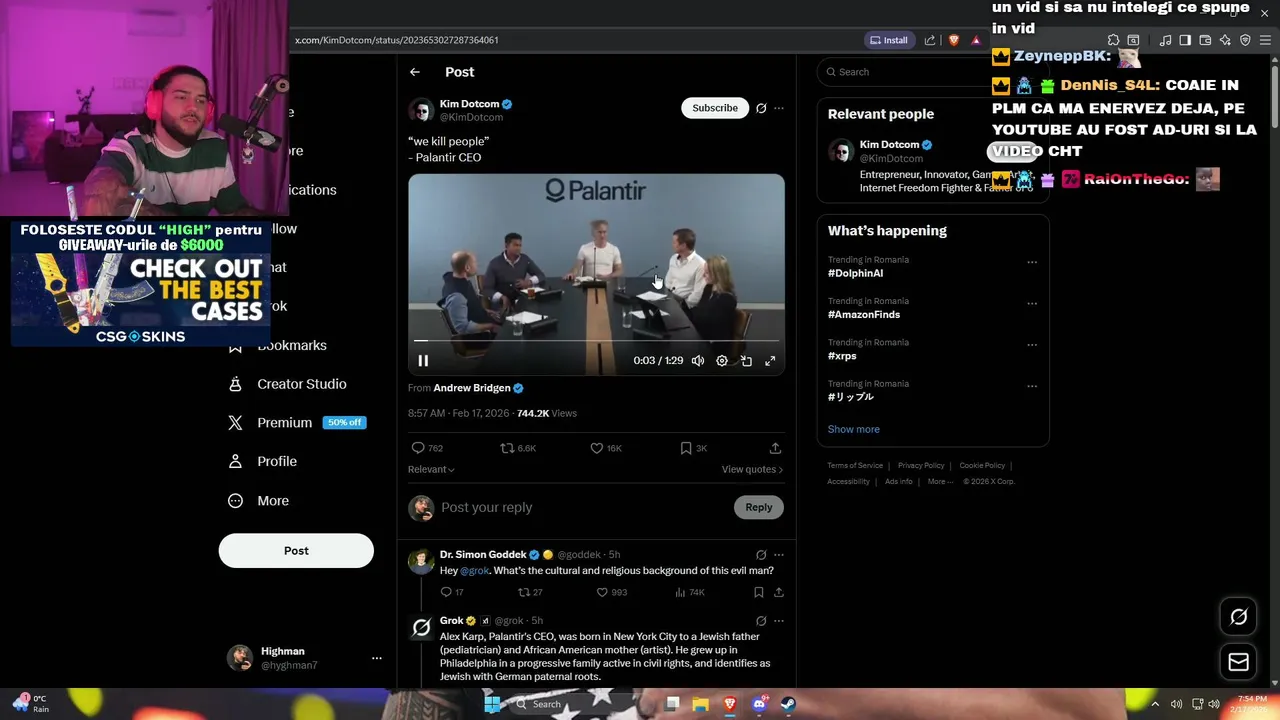The height and width of the screenshot is (720, 1280).
Task: Go to Profile in sidebar
Action: (263, 462)
